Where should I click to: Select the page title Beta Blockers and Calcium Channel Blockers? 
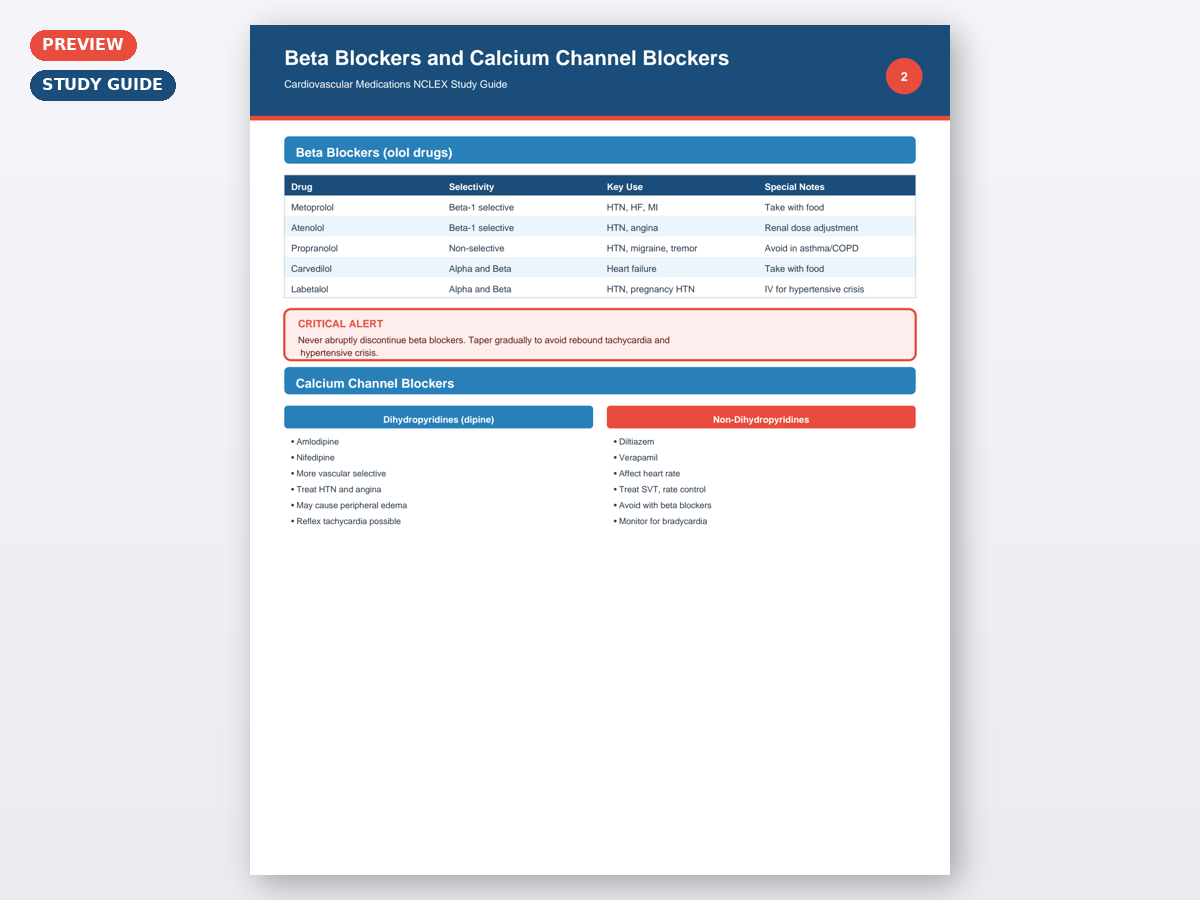pos(506,58)
